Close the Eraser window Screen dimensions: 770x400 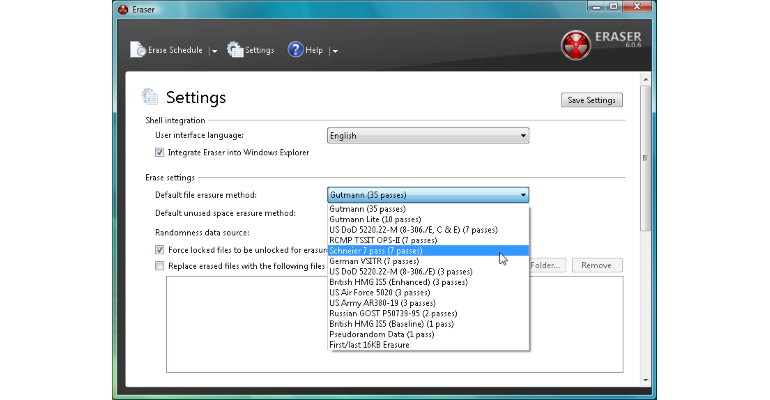(637, 7)
